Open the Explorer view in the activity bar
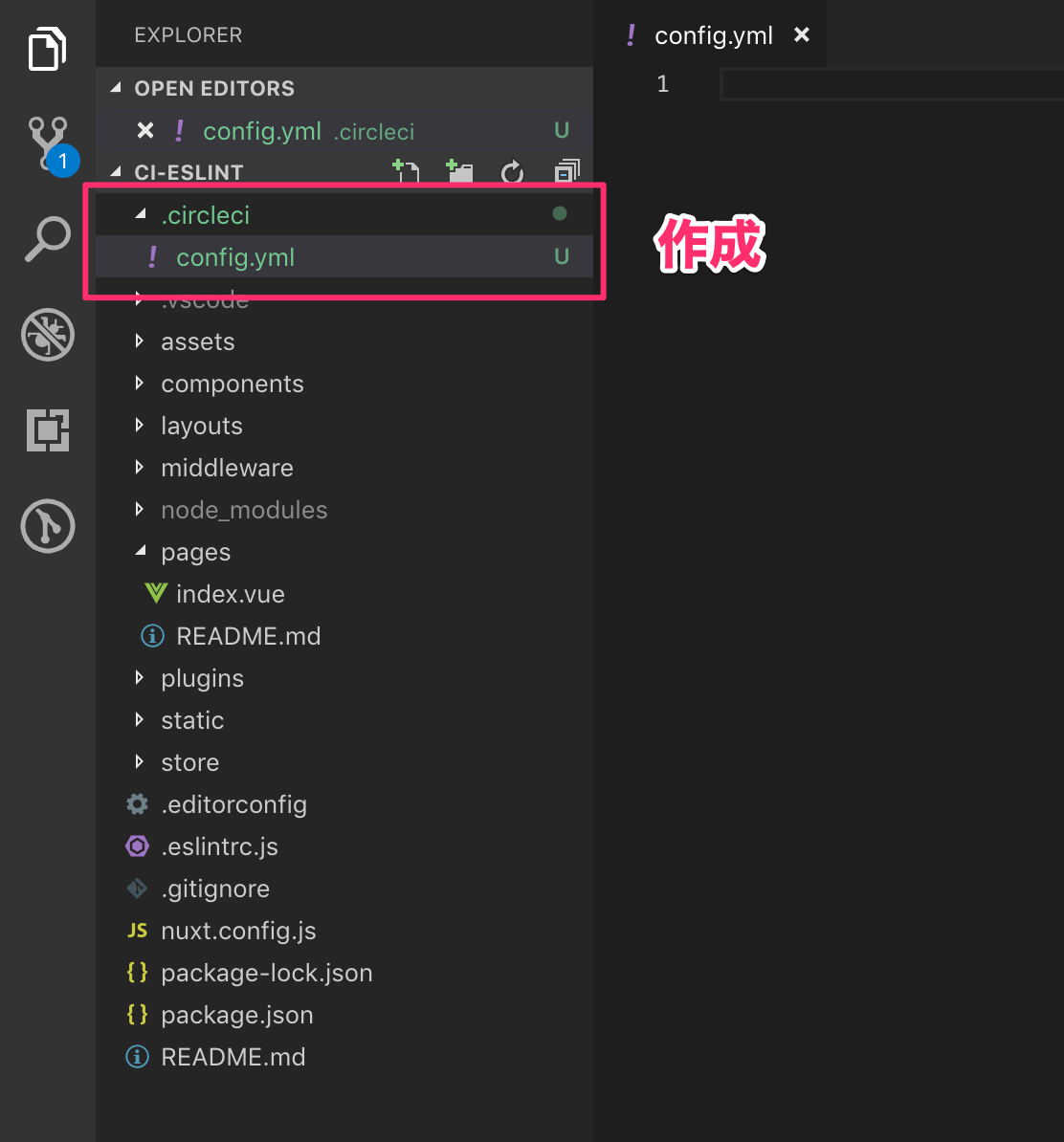Screen dimensions: 1064x1142 pos(48,49)
